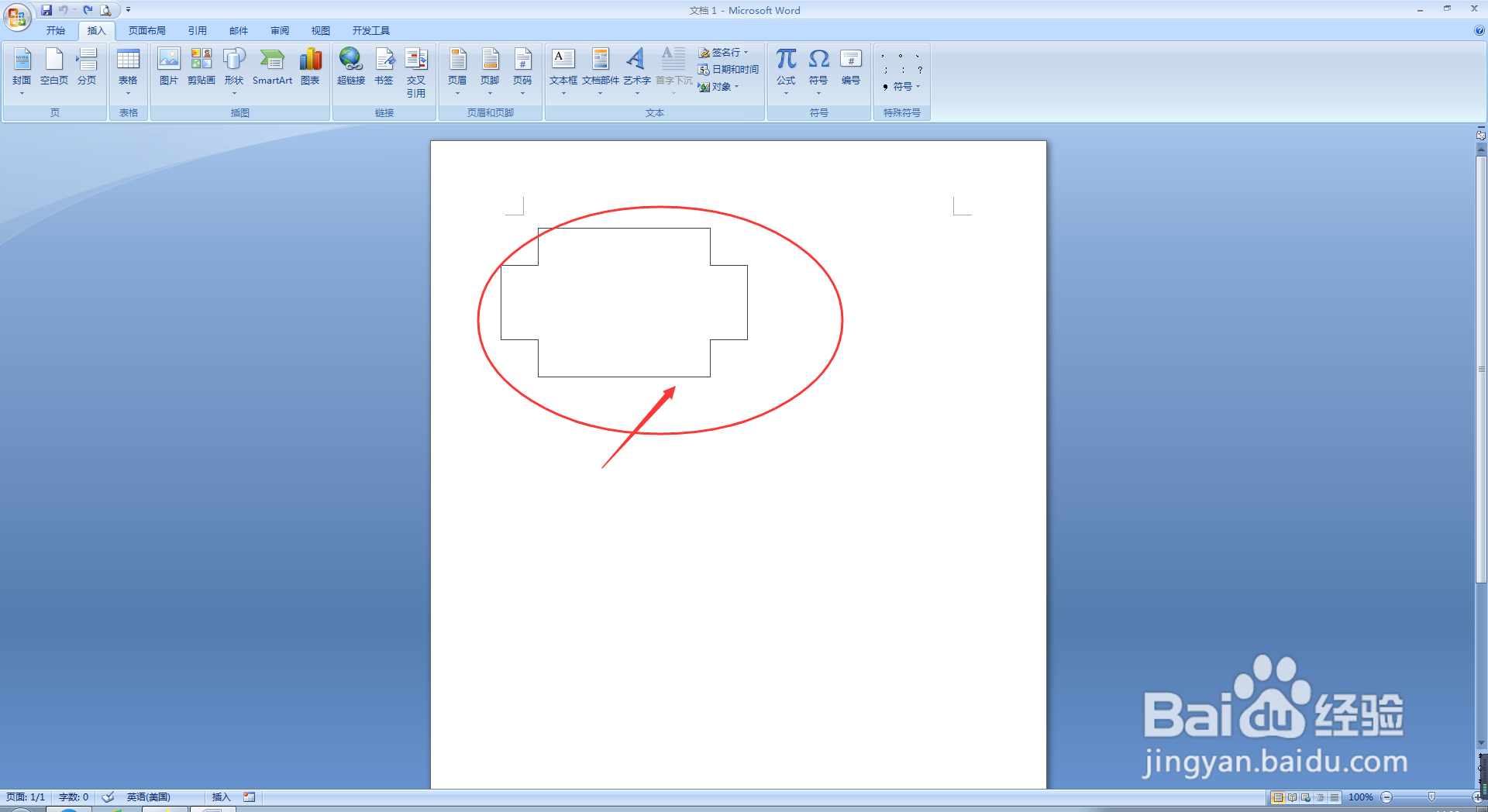Image resolution: width=1488 pixels, height=812 pixels.
Task: Open the 形状 shapes gallery
Action: [x=234, y=71]
